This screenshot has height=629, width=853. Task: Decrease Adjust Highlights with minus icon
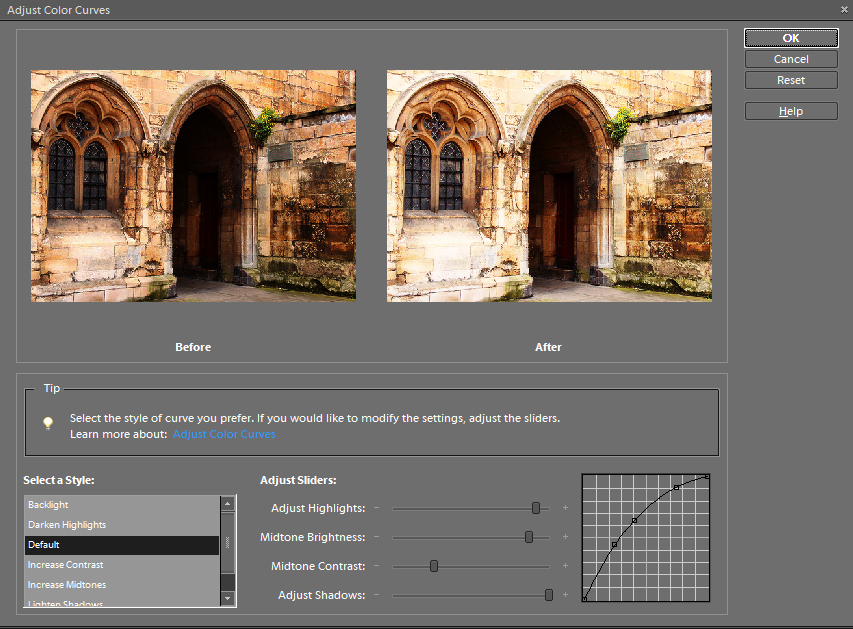pyautogui.click(x=376, y=508)
